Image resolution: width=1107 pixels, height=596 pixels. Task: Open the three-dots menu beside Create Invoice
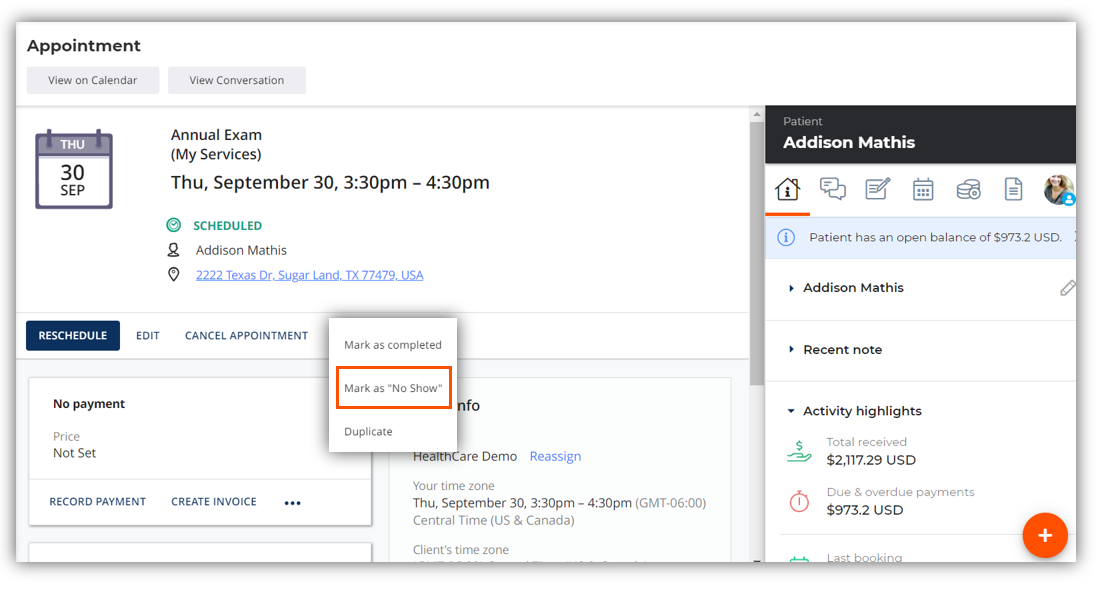pyautogui.click(x=292, y=503)
